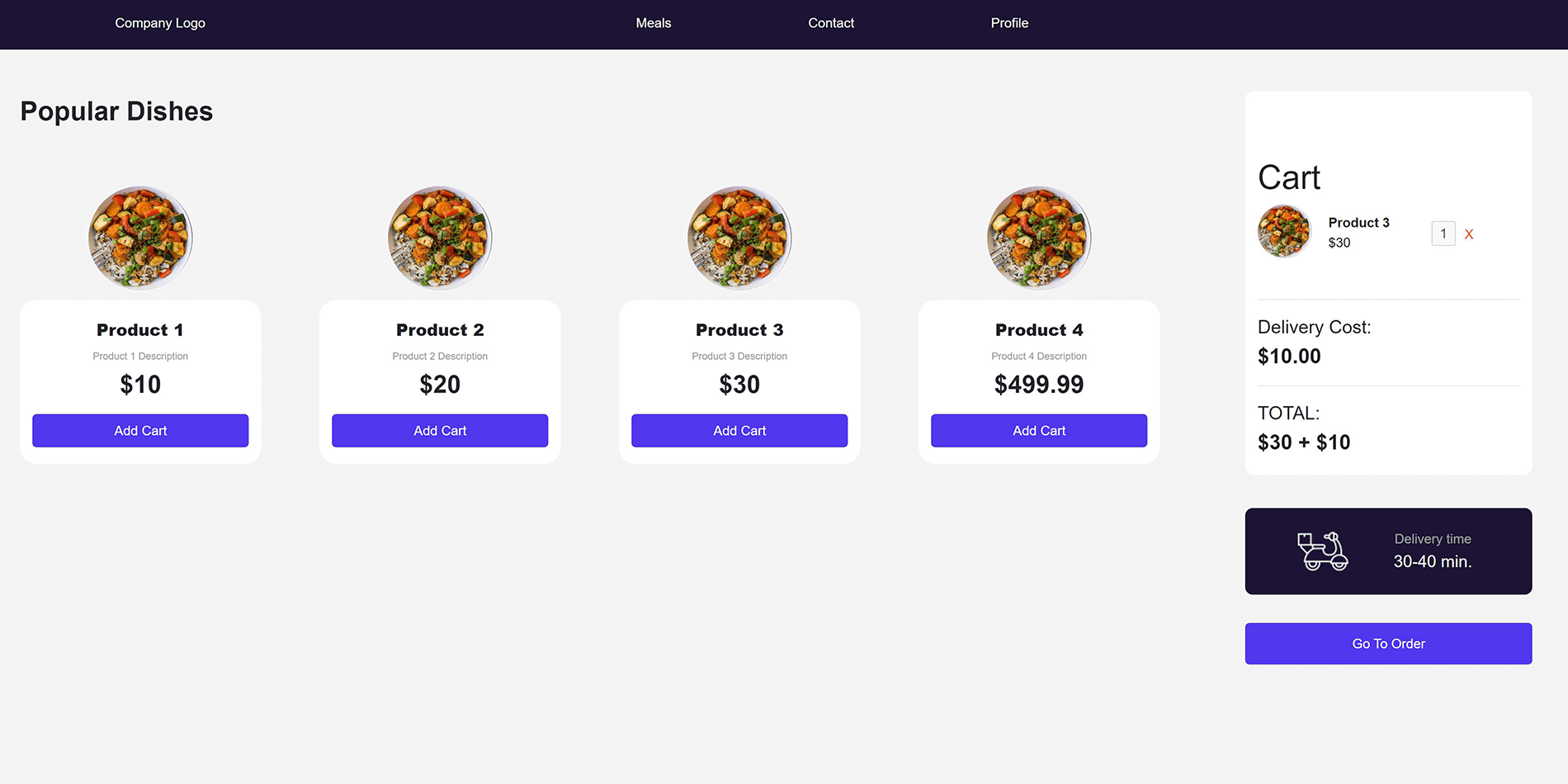Image resolution: width=1568 pixels, height=784 pixels.
Task: Go to the Profile page
Action: [x=1009, y=23]
